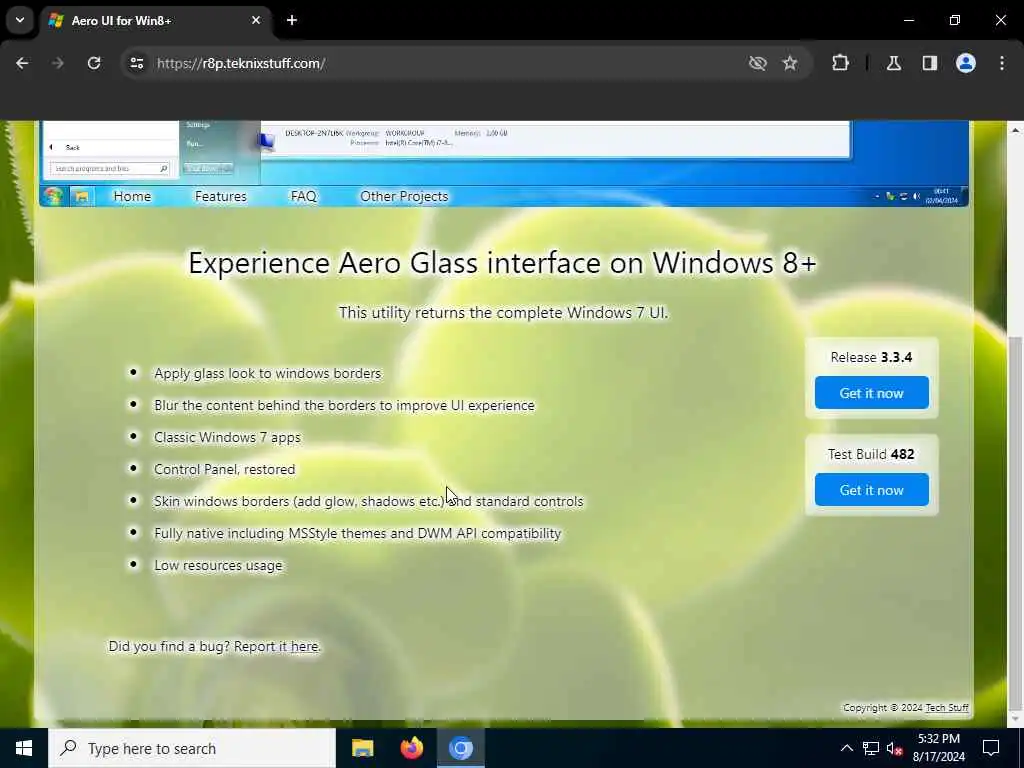Image resolution: width=1024 pixels, height=768 pixels.
Task: Get Release 3.3.4 now
Action: click(x=871, y=393)
